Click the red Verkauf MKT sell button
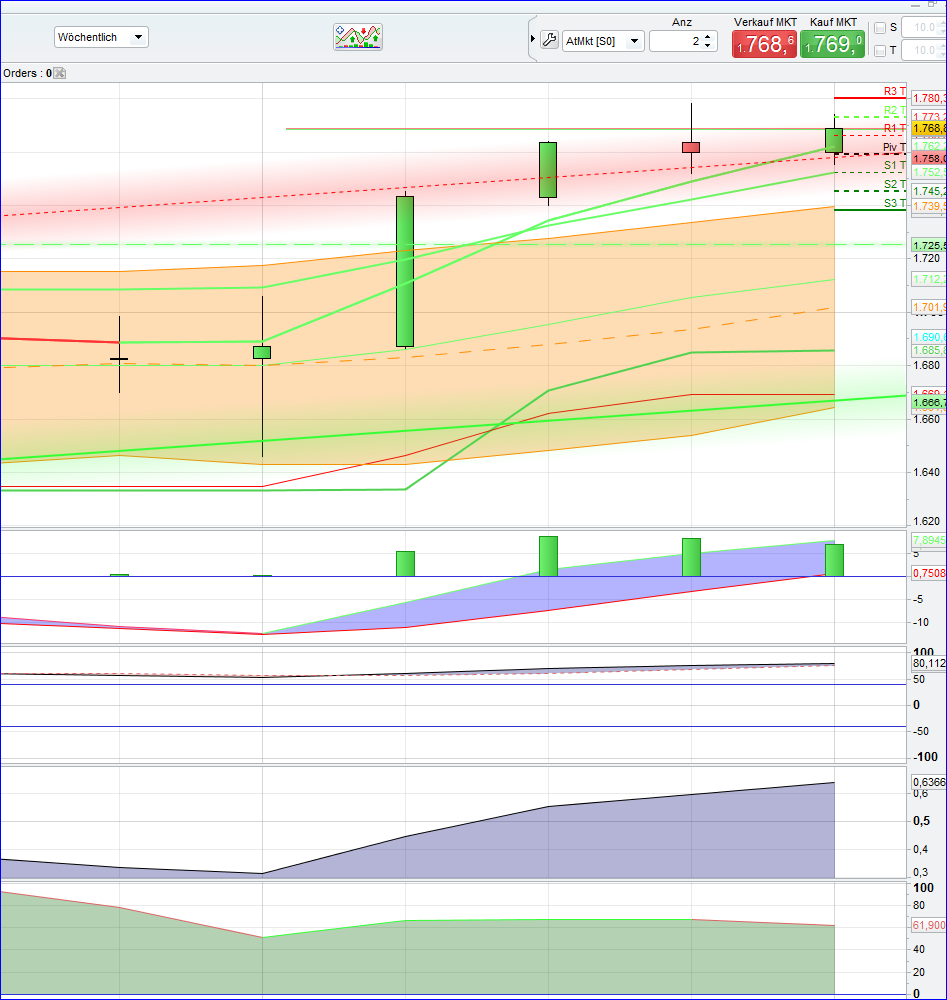 click(x=764, y=44)
